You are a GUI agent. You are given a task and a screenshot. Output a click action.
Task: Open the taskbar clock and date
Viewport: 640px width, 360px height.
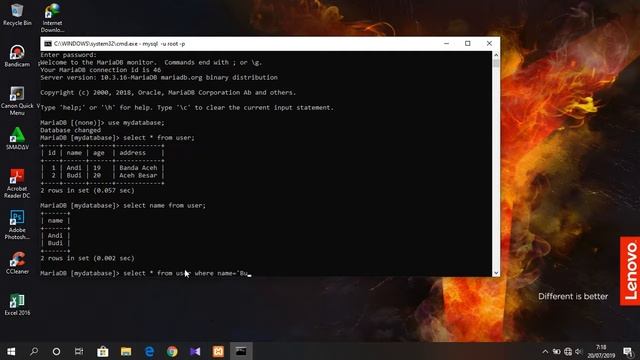pyautogui.click(x=601, y=351)
